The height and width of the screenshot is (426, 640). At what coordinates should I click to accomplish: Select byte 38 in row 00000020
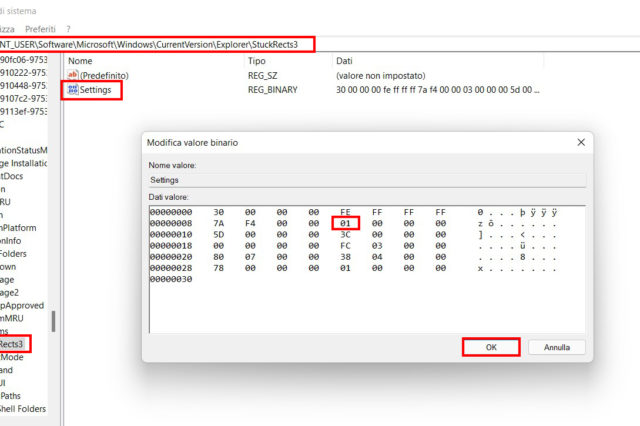[345, 257]
